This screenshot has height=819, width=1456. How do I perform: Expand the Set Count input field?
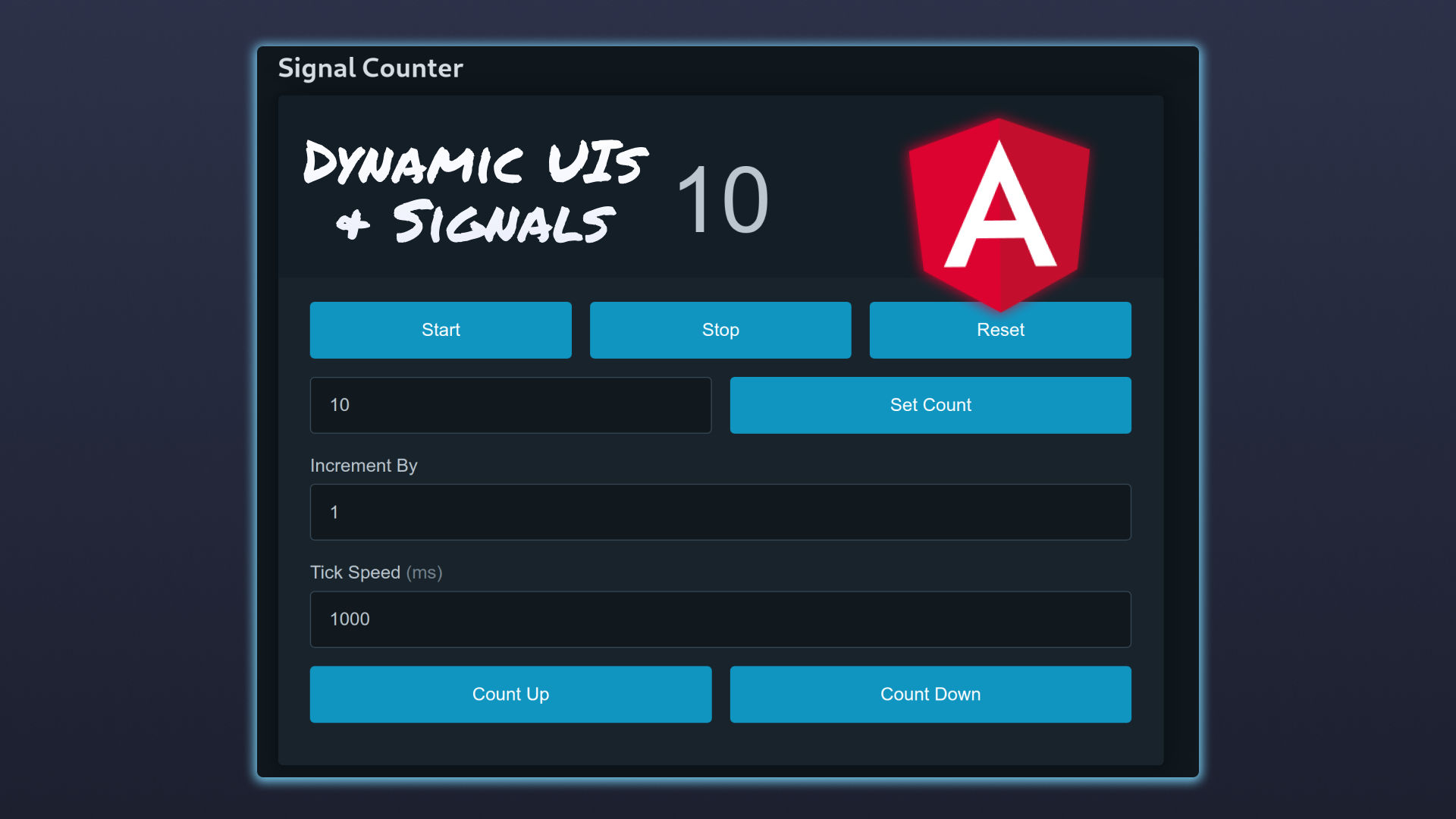tap(510, 405)
